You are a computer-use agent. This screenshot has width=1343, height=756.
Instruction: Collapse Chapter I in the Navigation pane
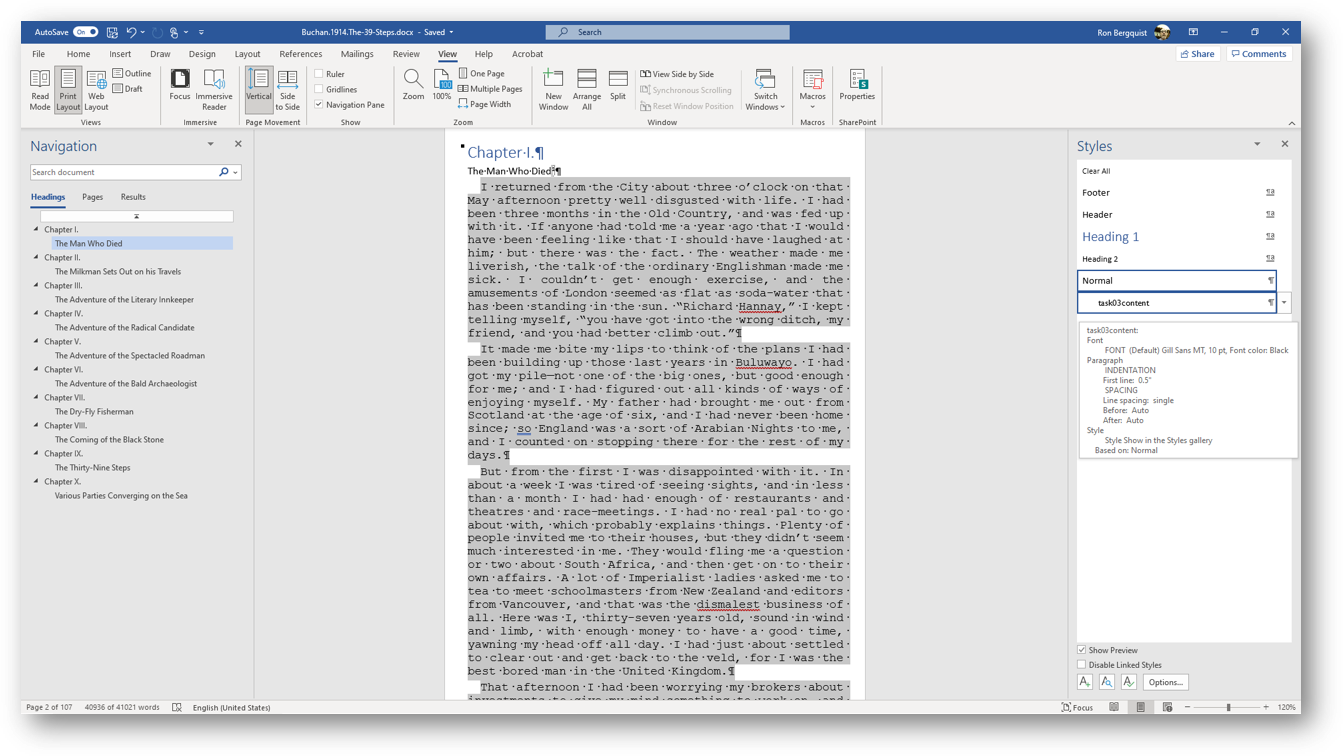tap(34, 227)
